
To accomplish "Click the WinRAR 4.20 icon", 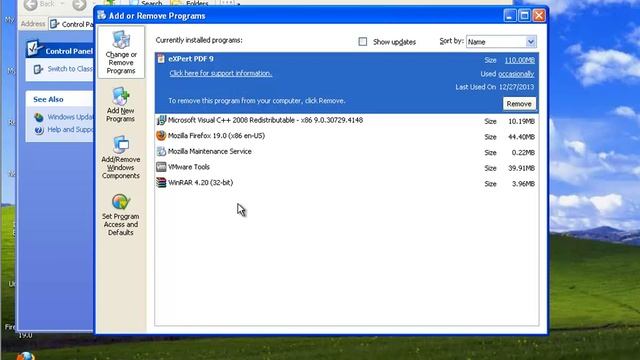I will coord(161,182).
